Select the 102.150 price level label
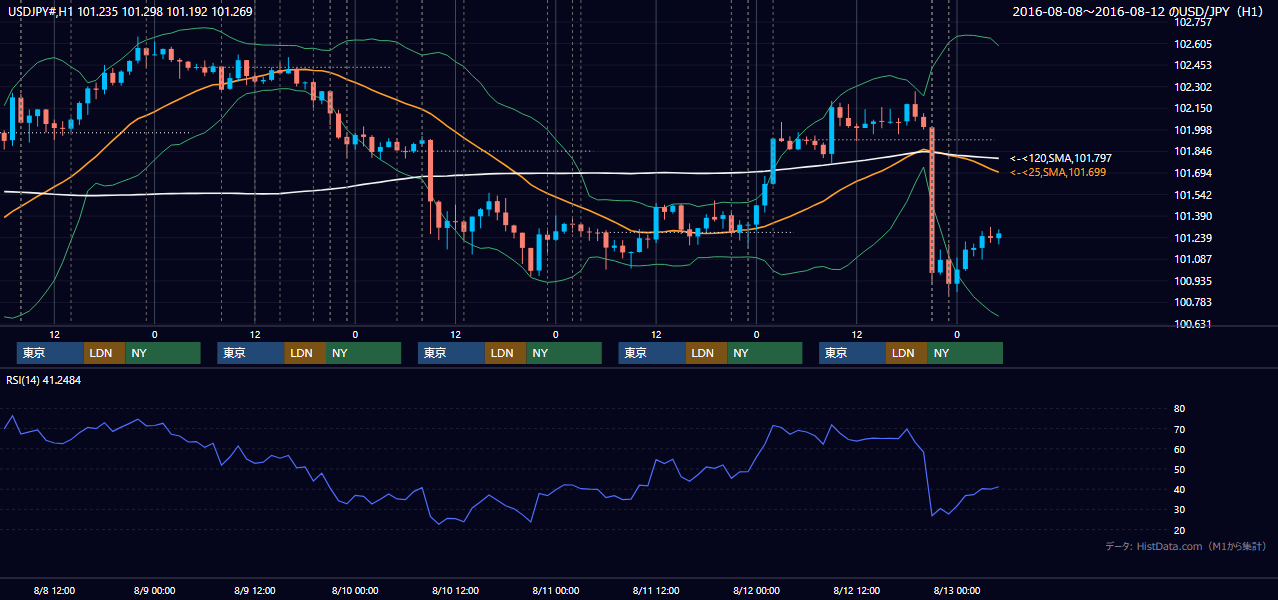 coord(1193,108)
